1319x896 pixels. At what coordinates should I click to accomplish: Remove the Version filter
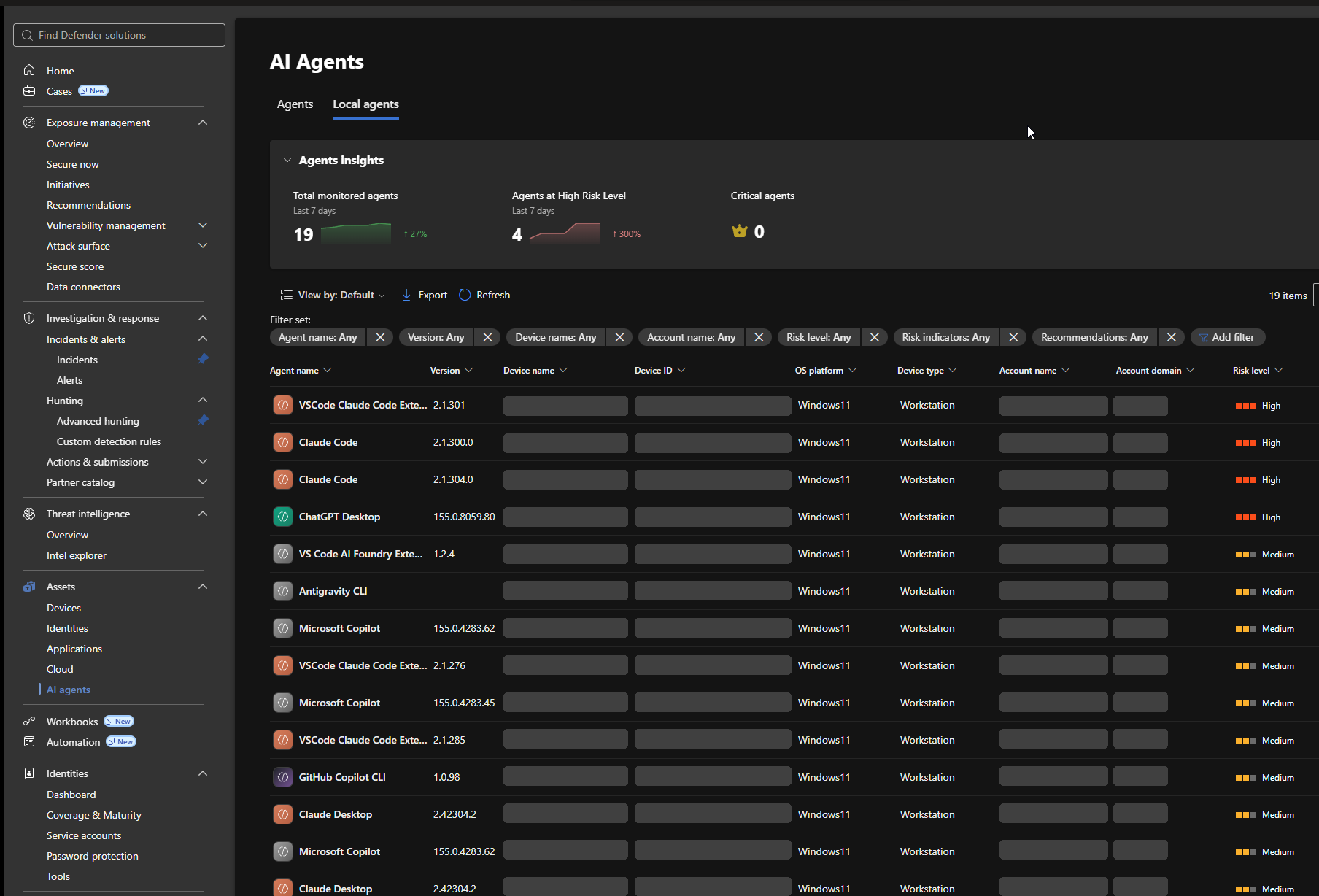(487, 337)
